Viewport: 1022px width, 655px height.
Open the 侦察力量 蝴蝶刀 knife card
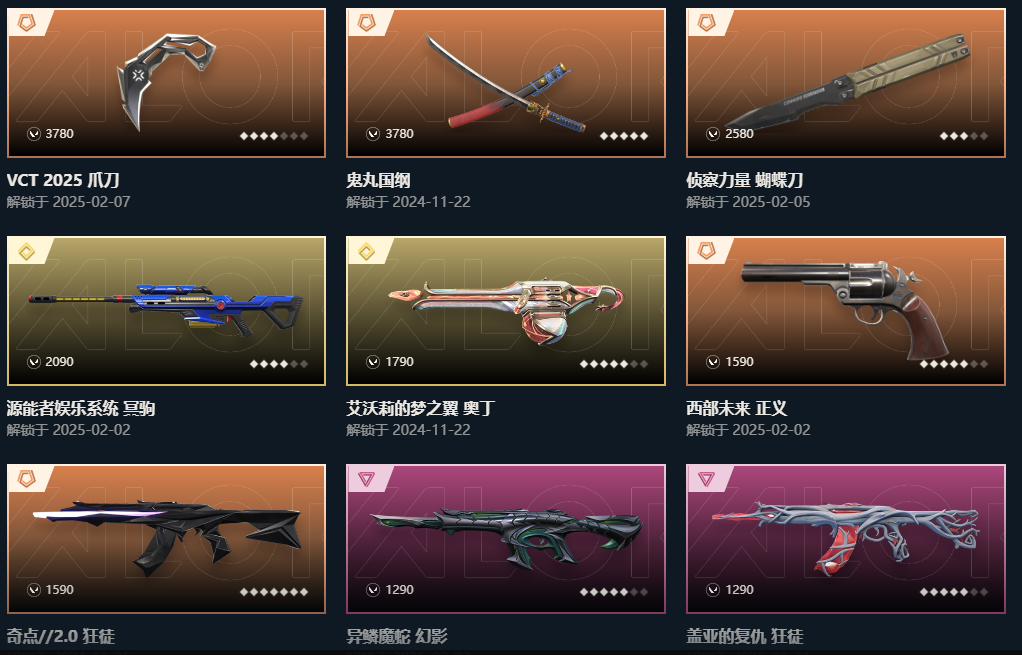[846, 83]
